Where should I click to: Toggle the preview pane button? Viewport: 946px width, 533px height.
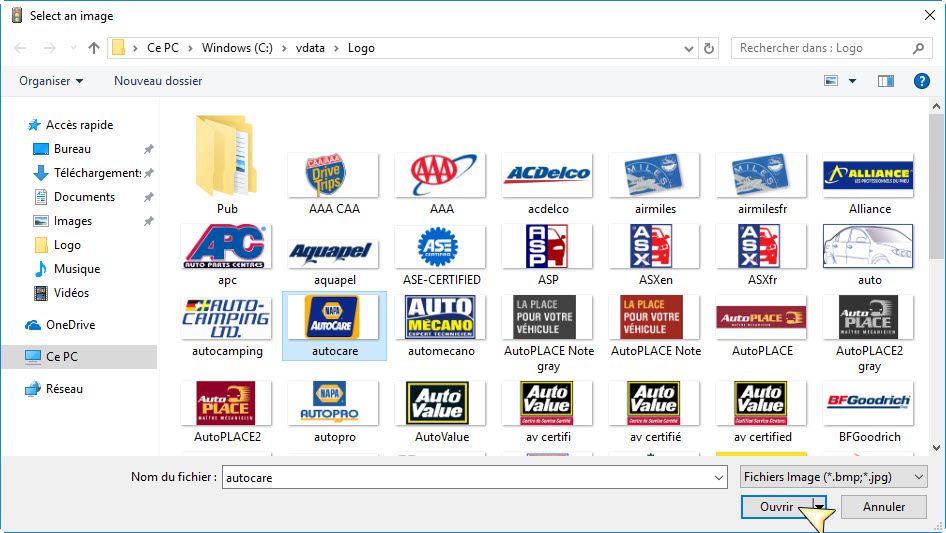click(x=886, y=81)
